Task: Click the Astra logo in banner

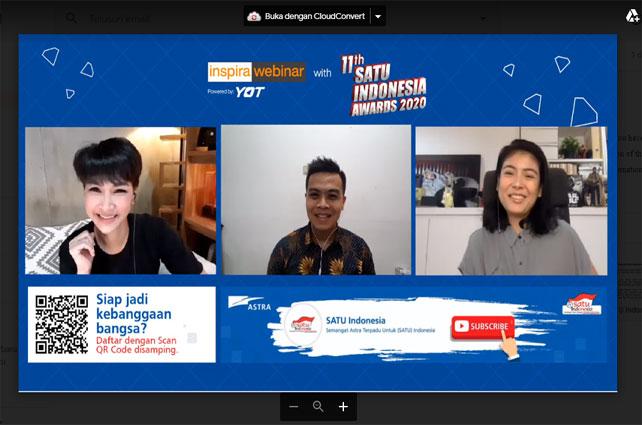Action: pos(250,303)
